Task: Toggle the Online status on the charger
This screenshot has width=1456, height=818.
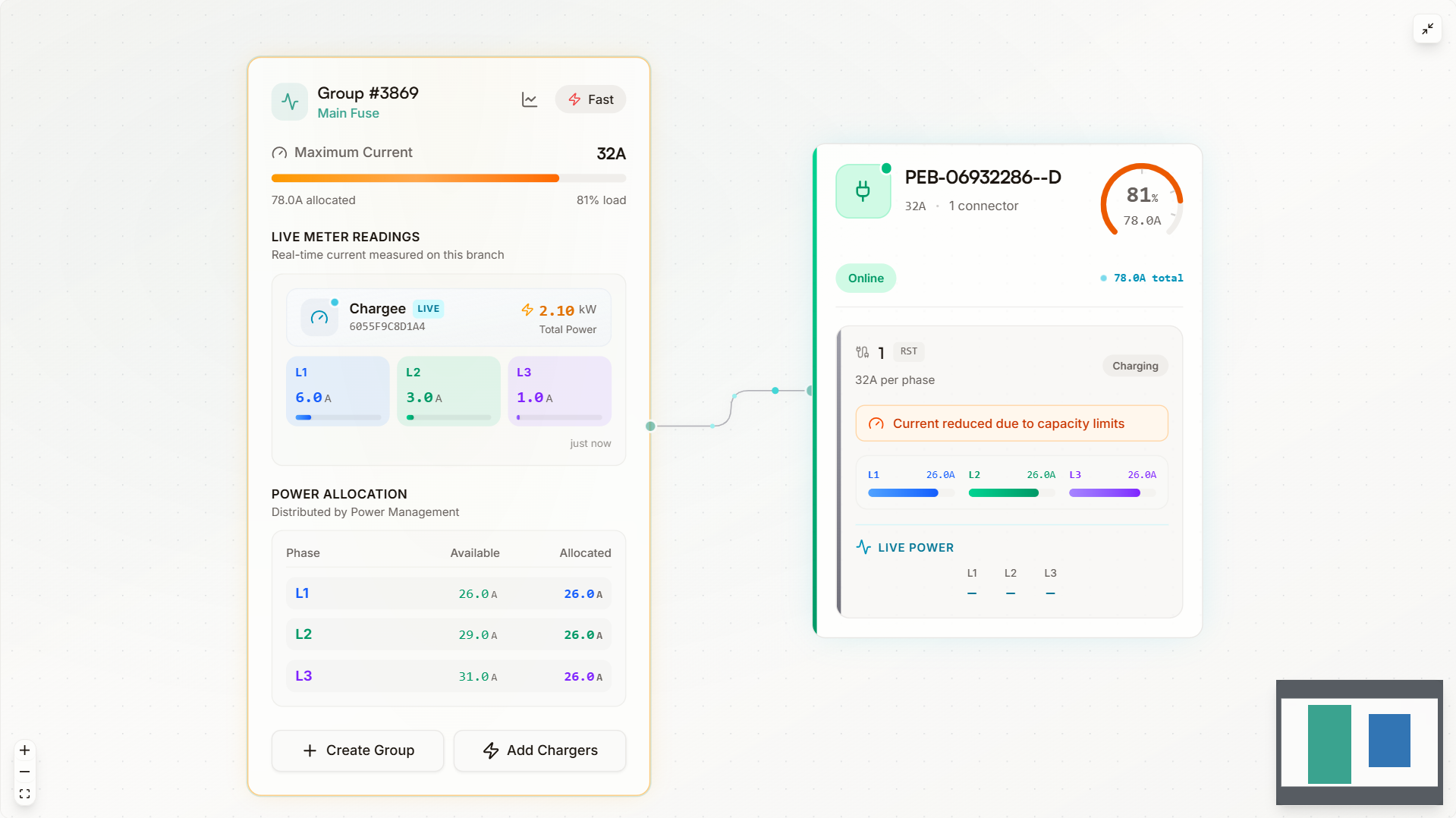Action: [x=865, y=278]
